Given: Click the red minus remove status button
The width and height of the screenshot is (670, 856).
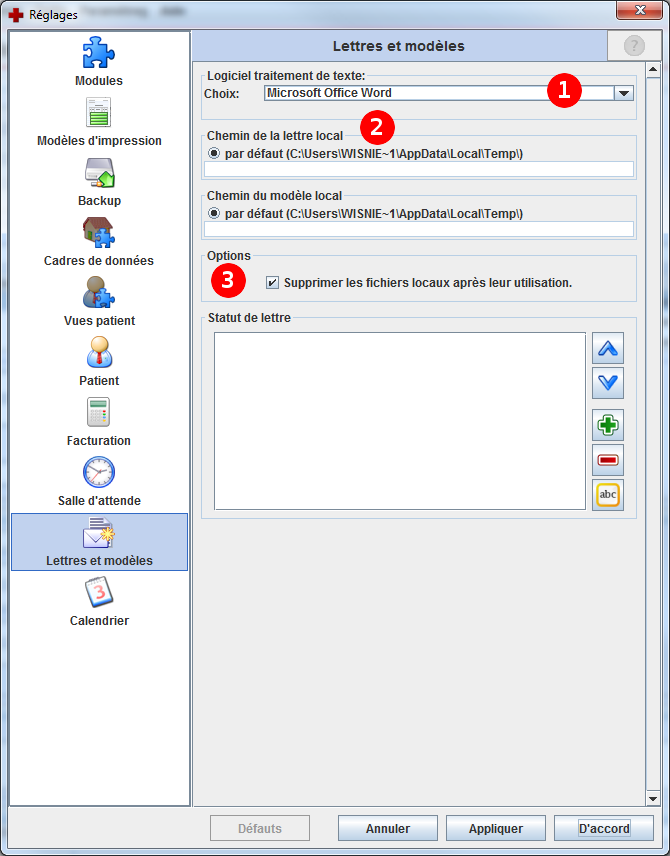Looking at the screenshot, I should (x=608, y=460).
